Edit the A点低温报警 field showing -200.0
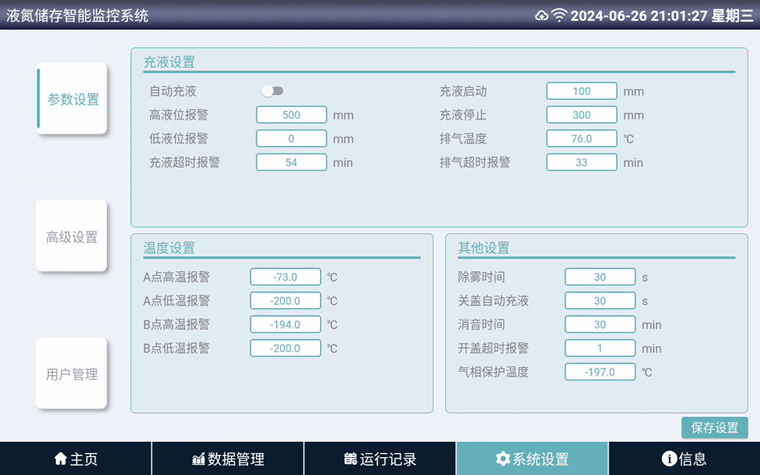The width and height of the screenshot is (760, 475). pyautogui.click(x=285, y=301)
